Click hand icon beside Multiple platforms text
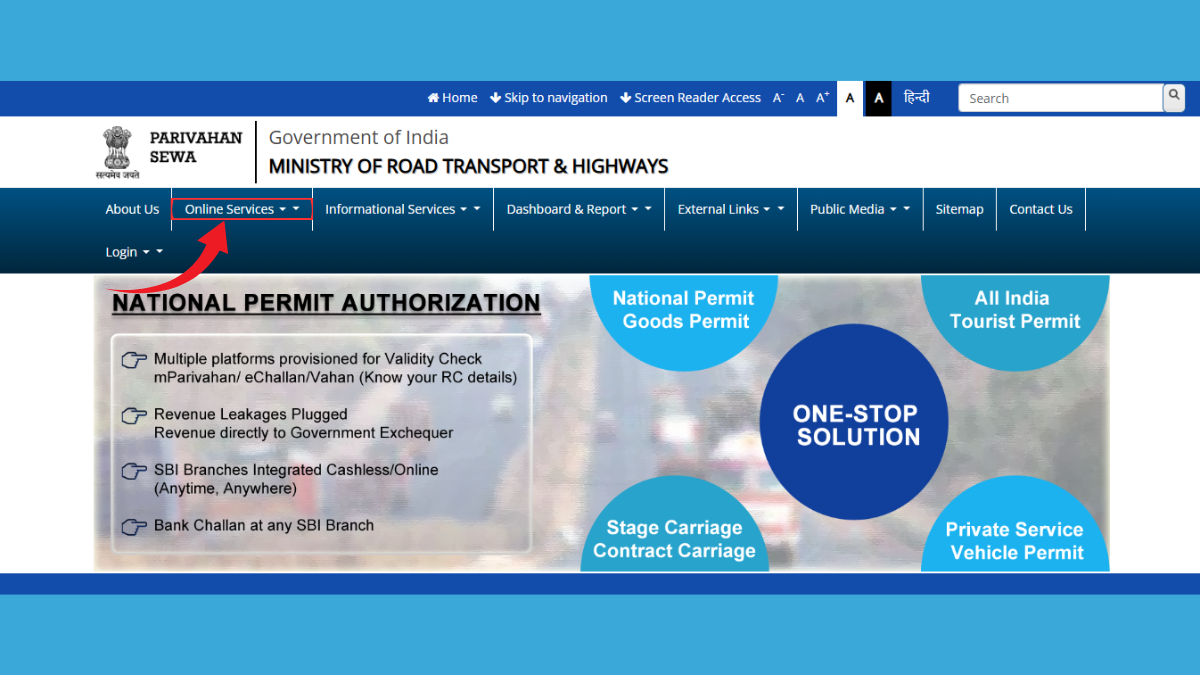The width and height of the screenshot is (1200, 675). click(x=134, y=360)
